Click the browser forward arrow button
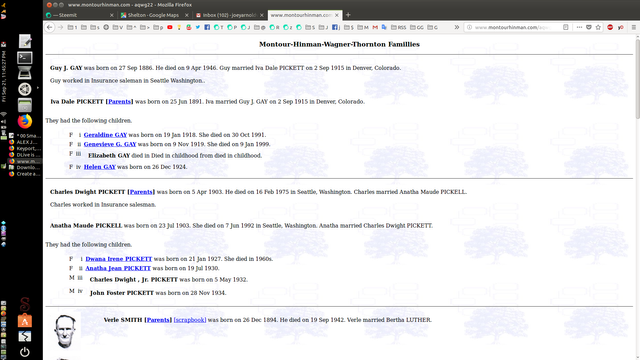This screenshot has width=640, height=360. point(60,27)
